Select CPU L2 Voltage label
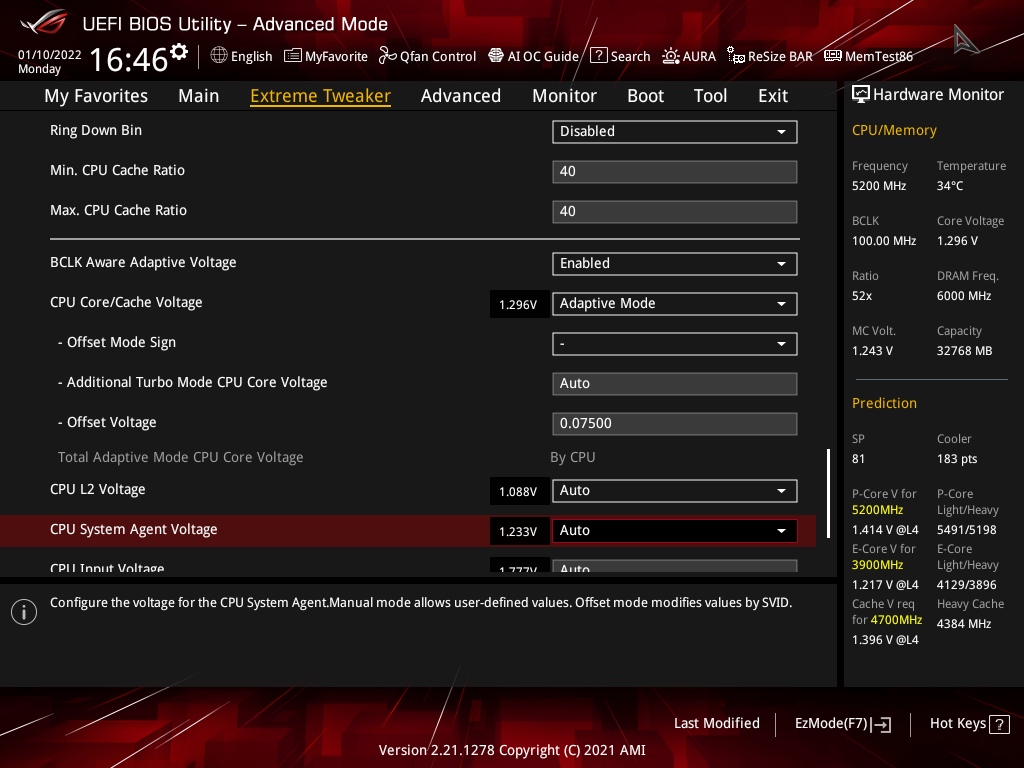 tap(98, 489)
